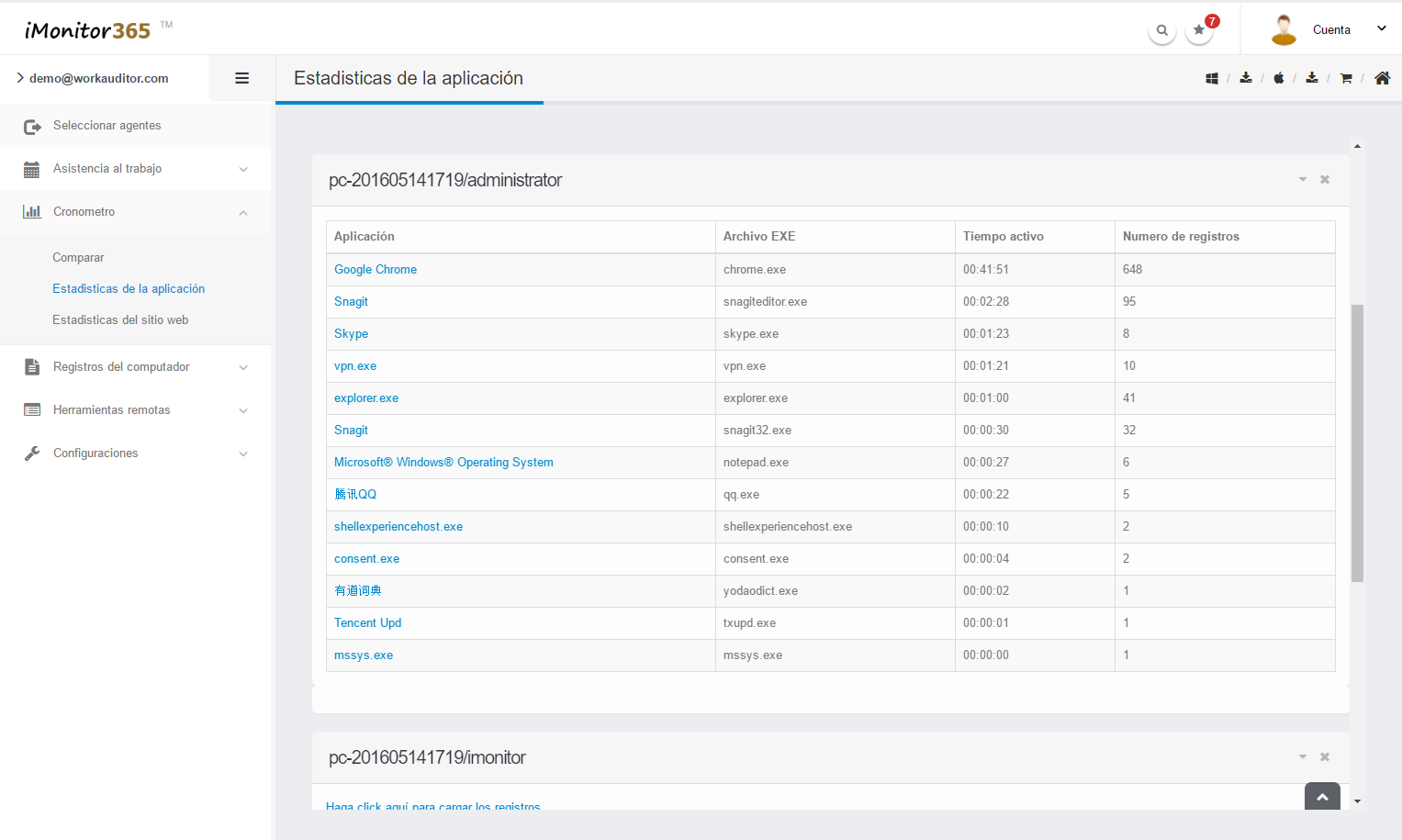The image size is (1402, 840).
Task: Select Estadisticas del sitio web submenu item
Action: (120, 320)
